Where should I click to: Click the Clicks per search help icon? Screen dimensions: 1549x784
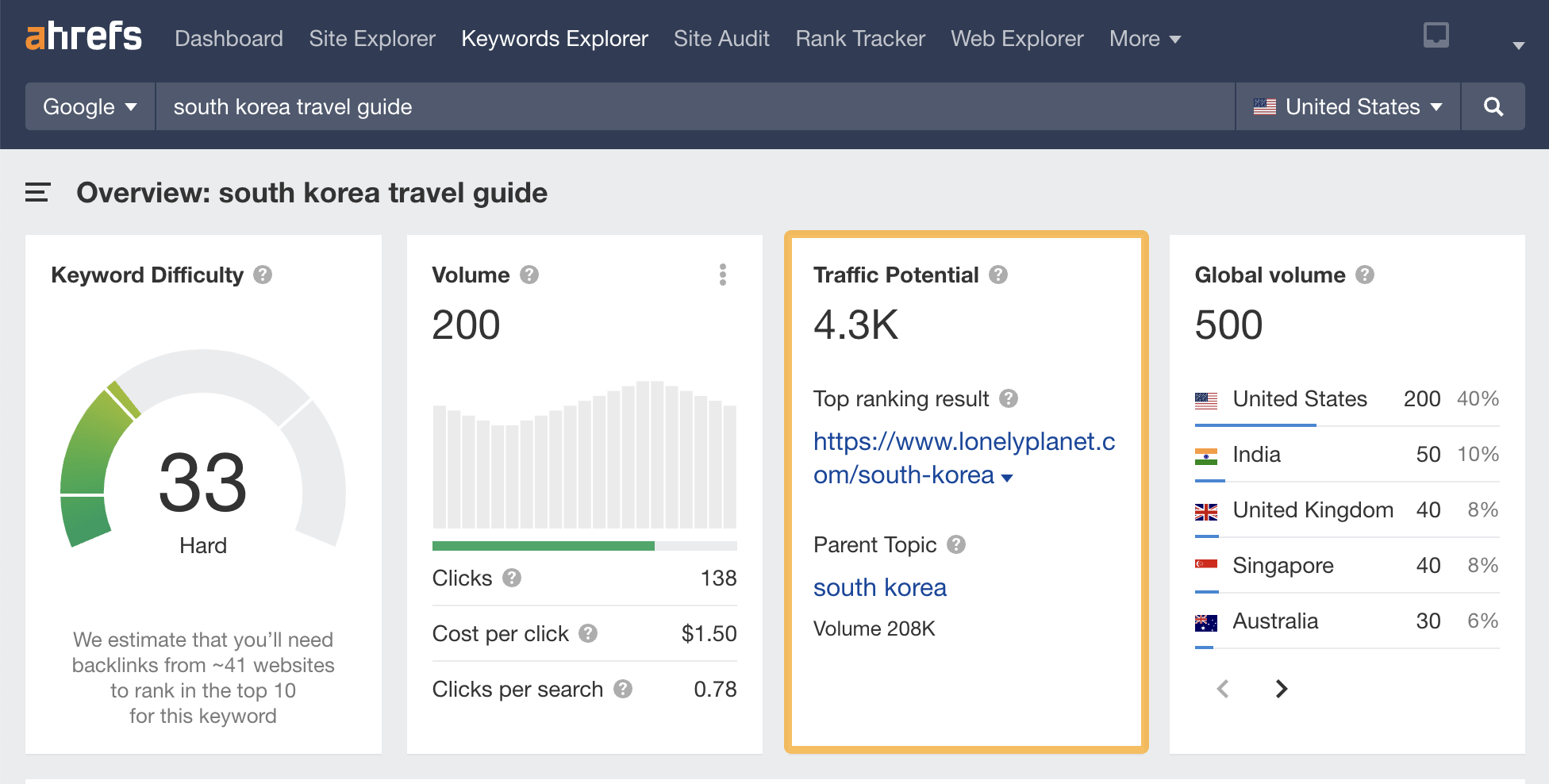622,690
